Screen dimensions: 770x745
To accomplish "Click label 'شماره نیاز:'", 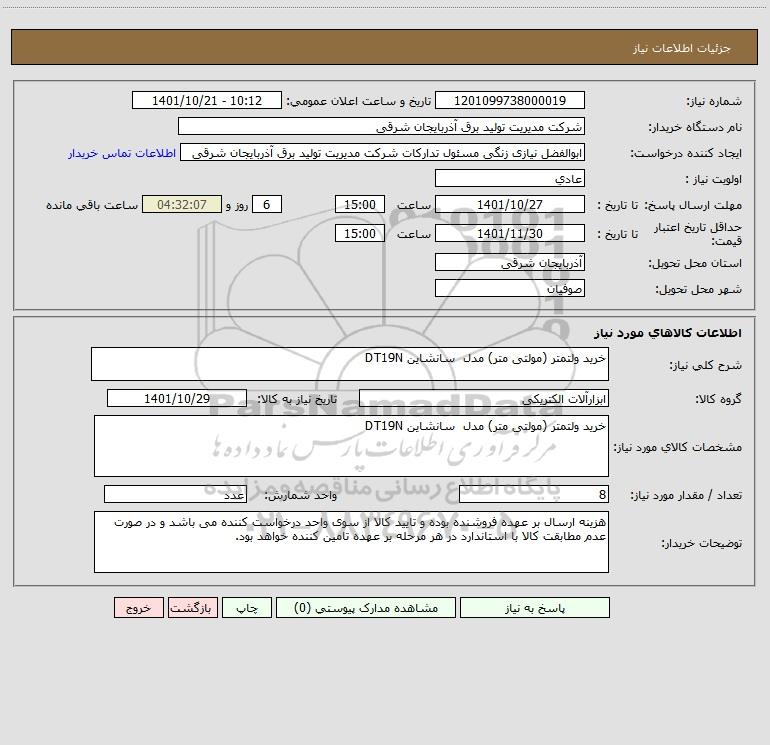I will [x=714, y=102].
